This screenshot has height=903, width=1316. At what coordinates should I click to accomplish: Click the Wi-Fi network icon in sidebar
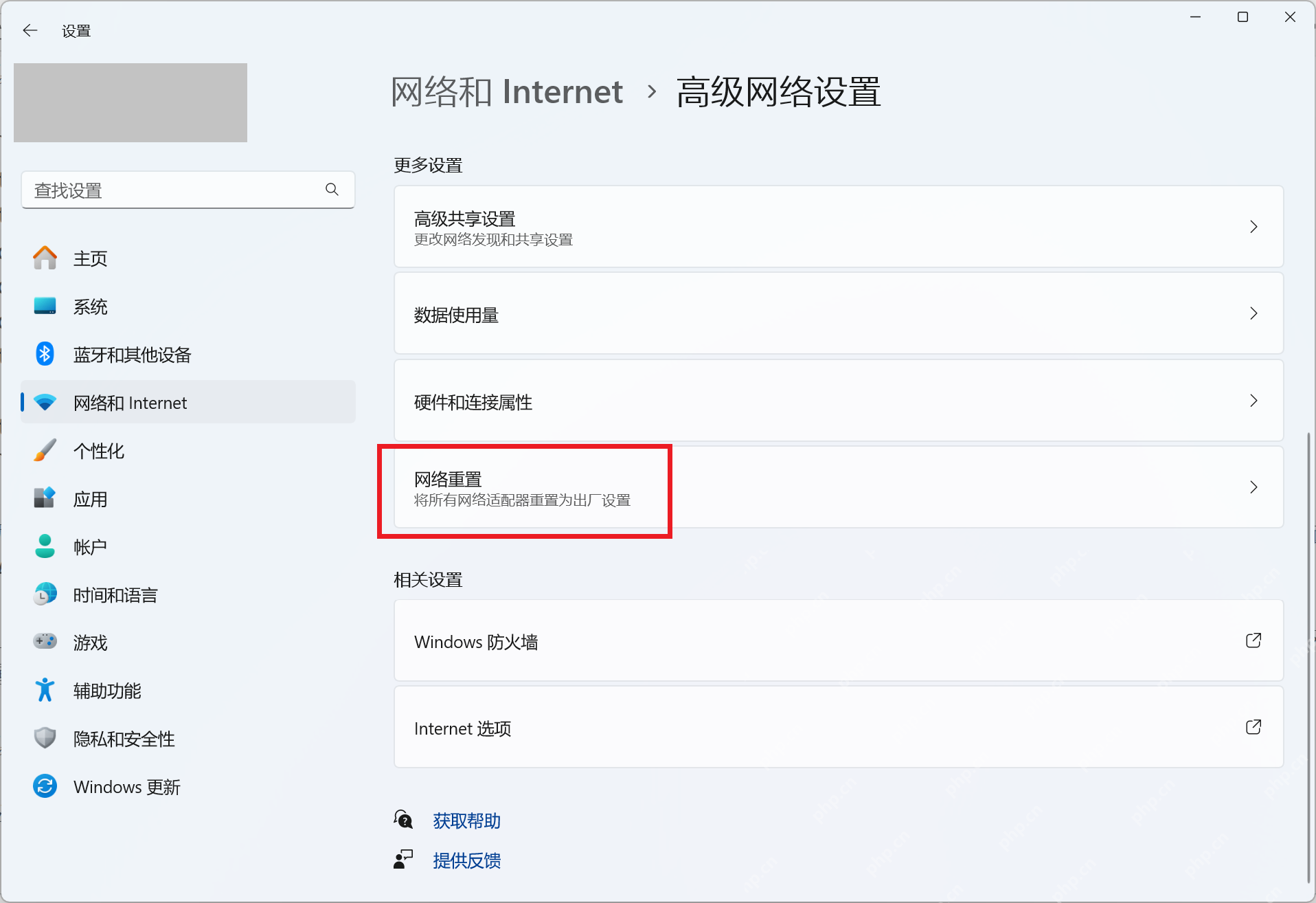click(x=45, y=403)
